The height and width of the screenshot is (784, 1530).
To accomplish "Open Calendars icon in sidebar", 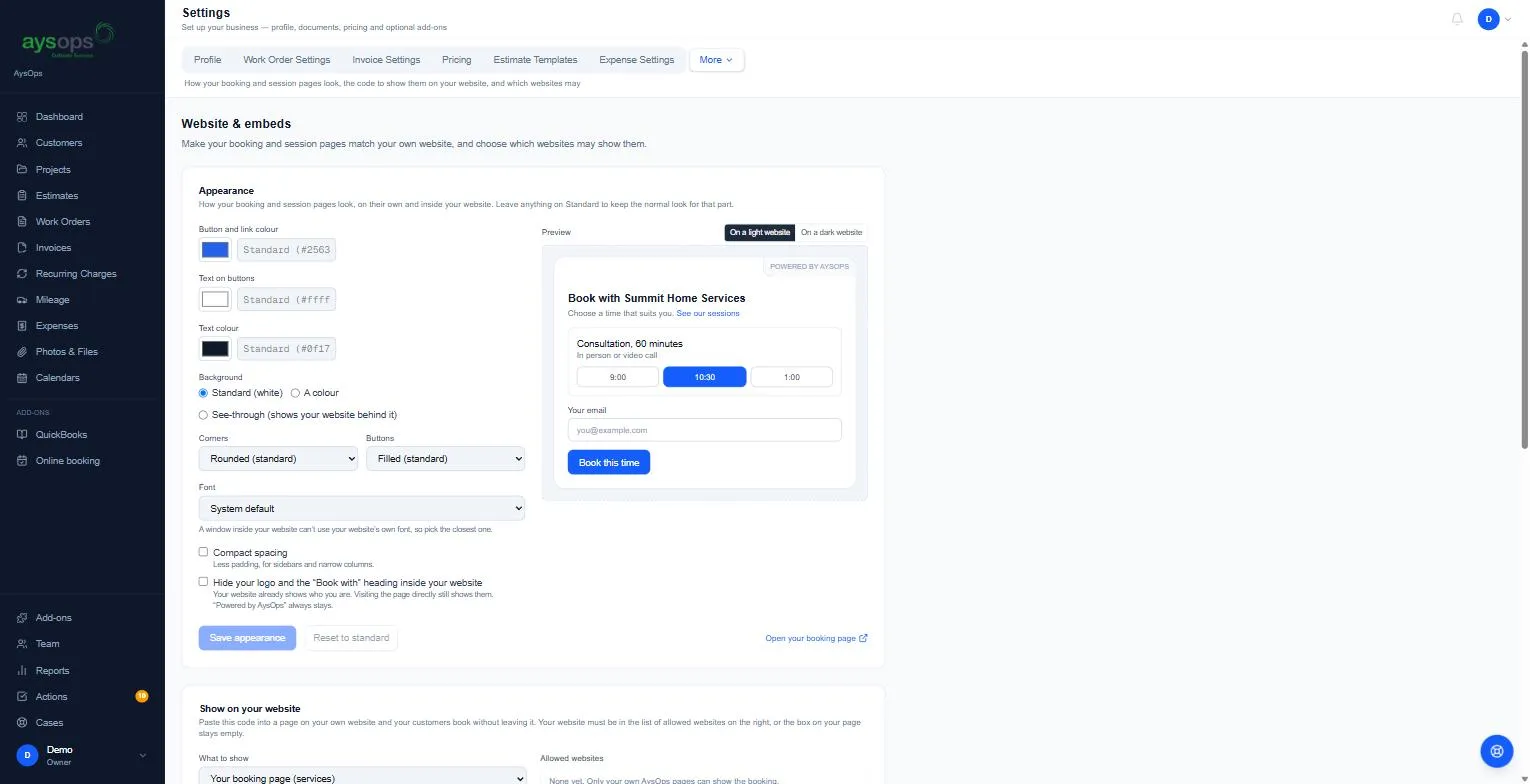I will [22, 378].
